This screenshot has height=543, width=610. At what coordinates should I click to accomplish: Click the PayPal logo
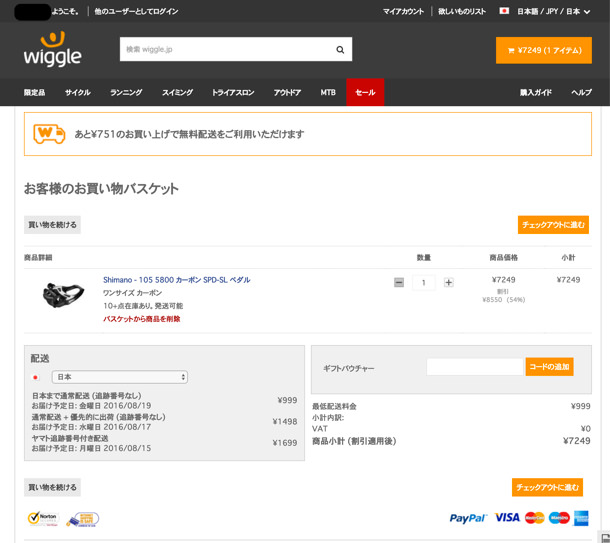(468, 518)
